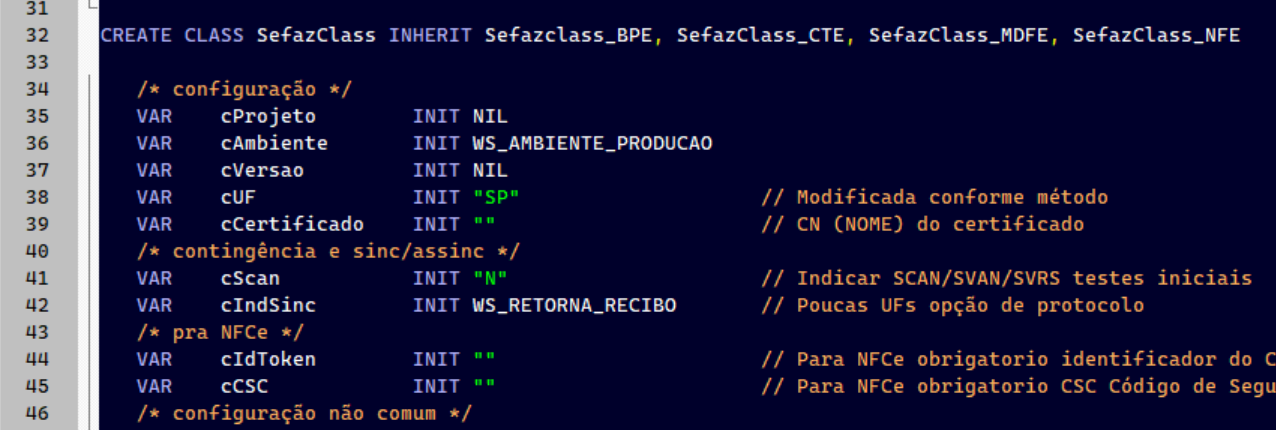Image resolution: width=1276 pixels, height=430 pixels.
Task: Place cursor on the INHERIT keyword
Action: pos(430,36)
